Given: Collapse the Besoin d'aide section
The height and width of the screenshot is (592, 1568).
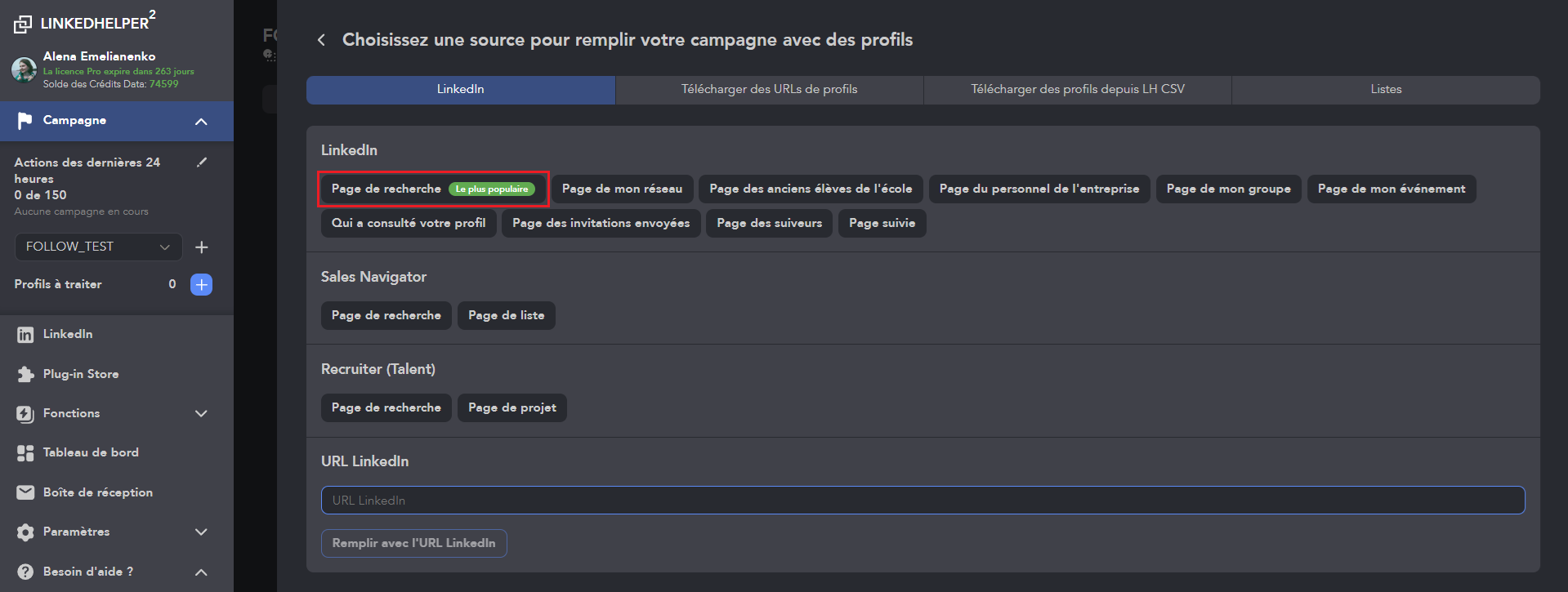Looking at the screenshot, I should pyautogui.click(x=201, y=572).
